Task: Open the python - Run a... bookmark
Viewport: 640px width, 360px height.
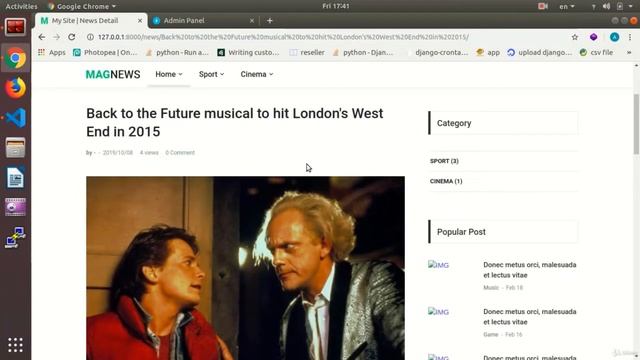Action: (177, 52)
